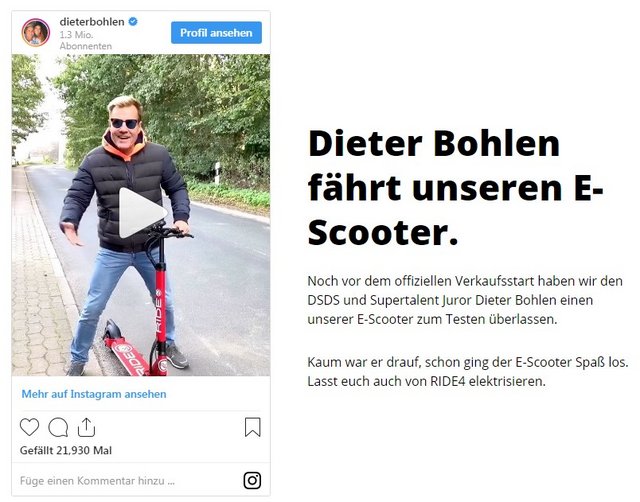Screen dimensions: 640x502
Task: Like the post with the heart icon
Action: click(x=29, y=427)
